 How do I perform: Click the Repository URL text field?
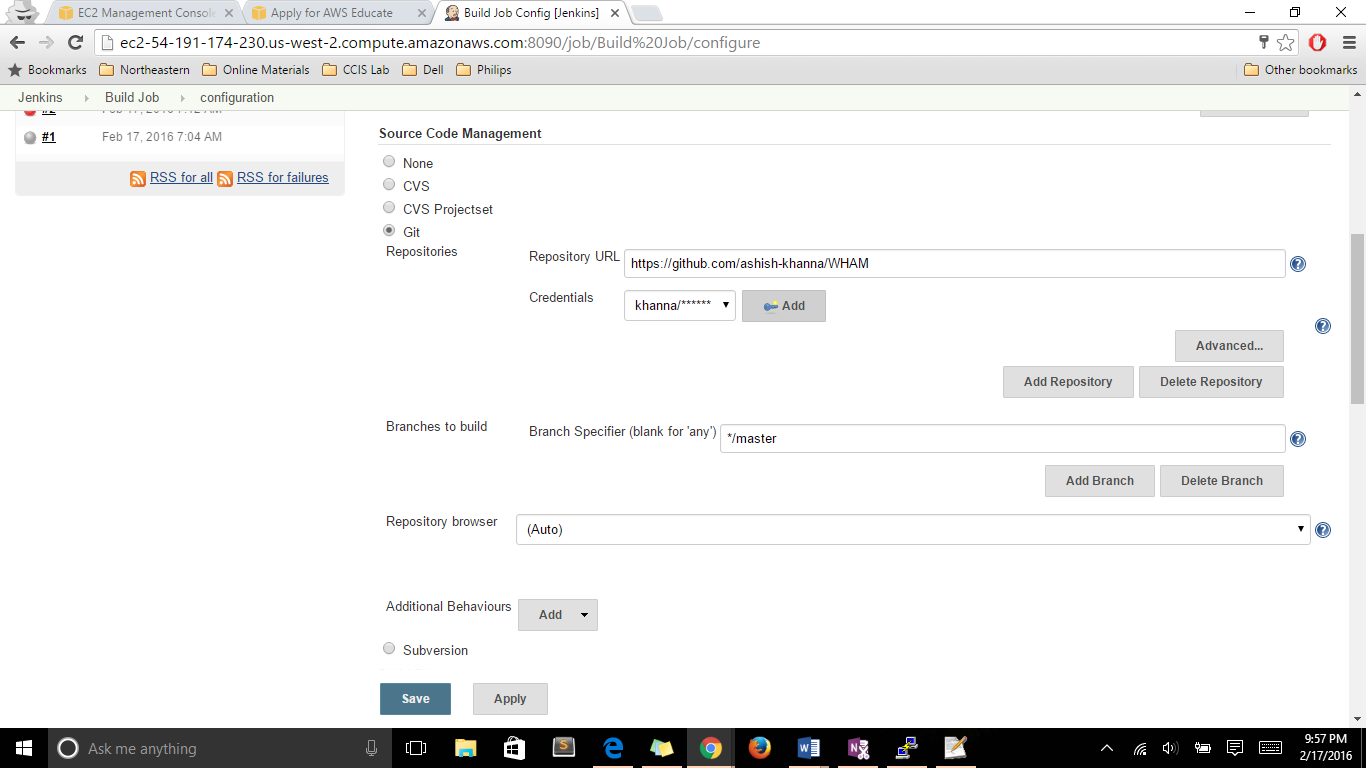click(x=954, y=264)
